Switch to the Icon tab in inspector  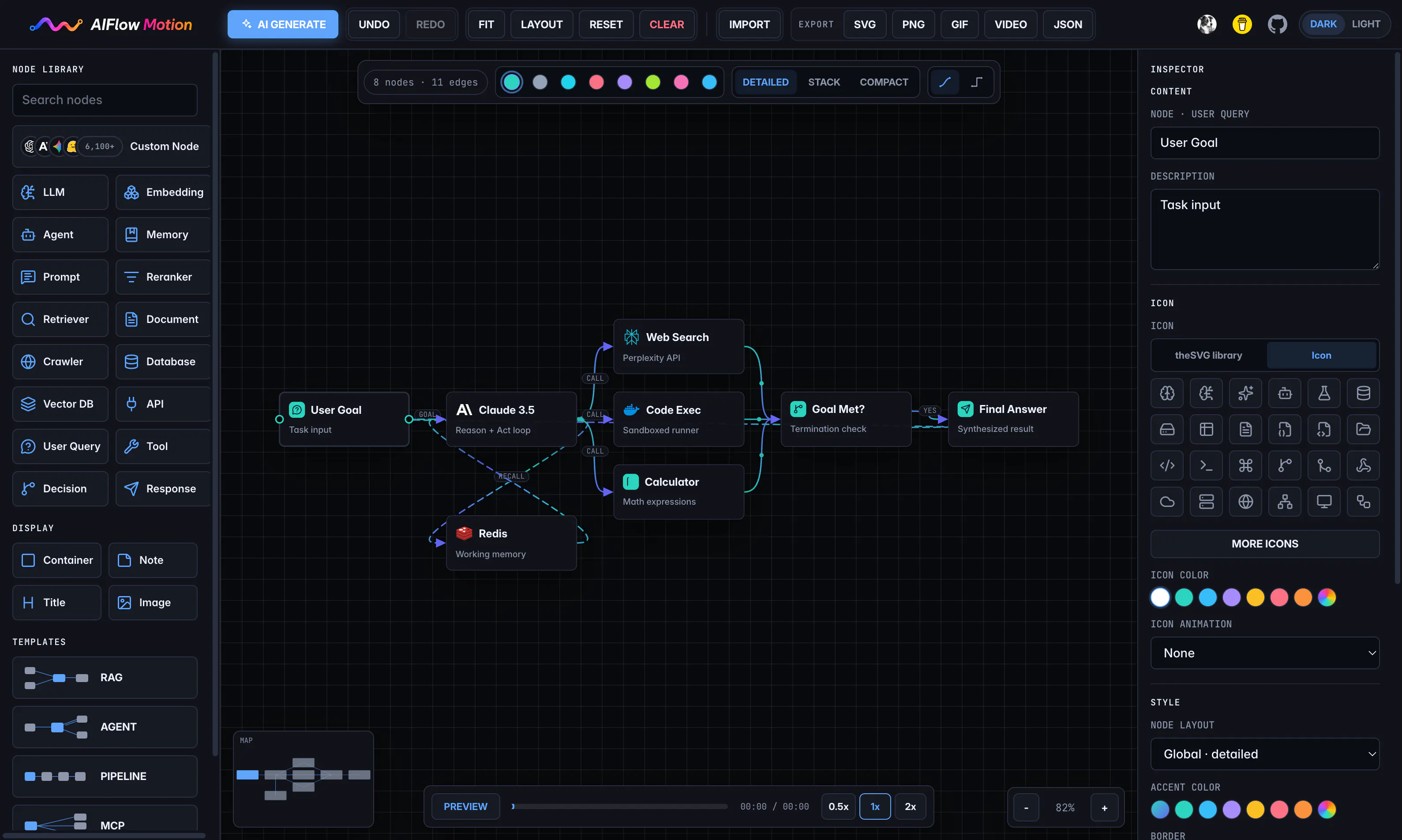pos(1321,355)
